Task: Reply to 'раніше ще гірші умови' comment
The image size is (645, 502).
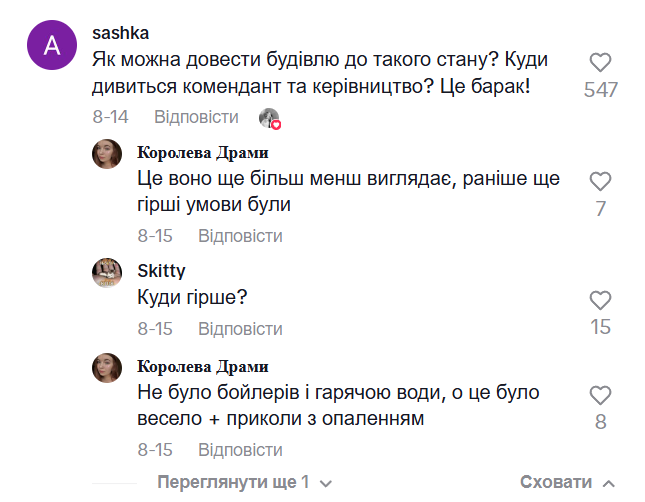Action: point(240,236)
